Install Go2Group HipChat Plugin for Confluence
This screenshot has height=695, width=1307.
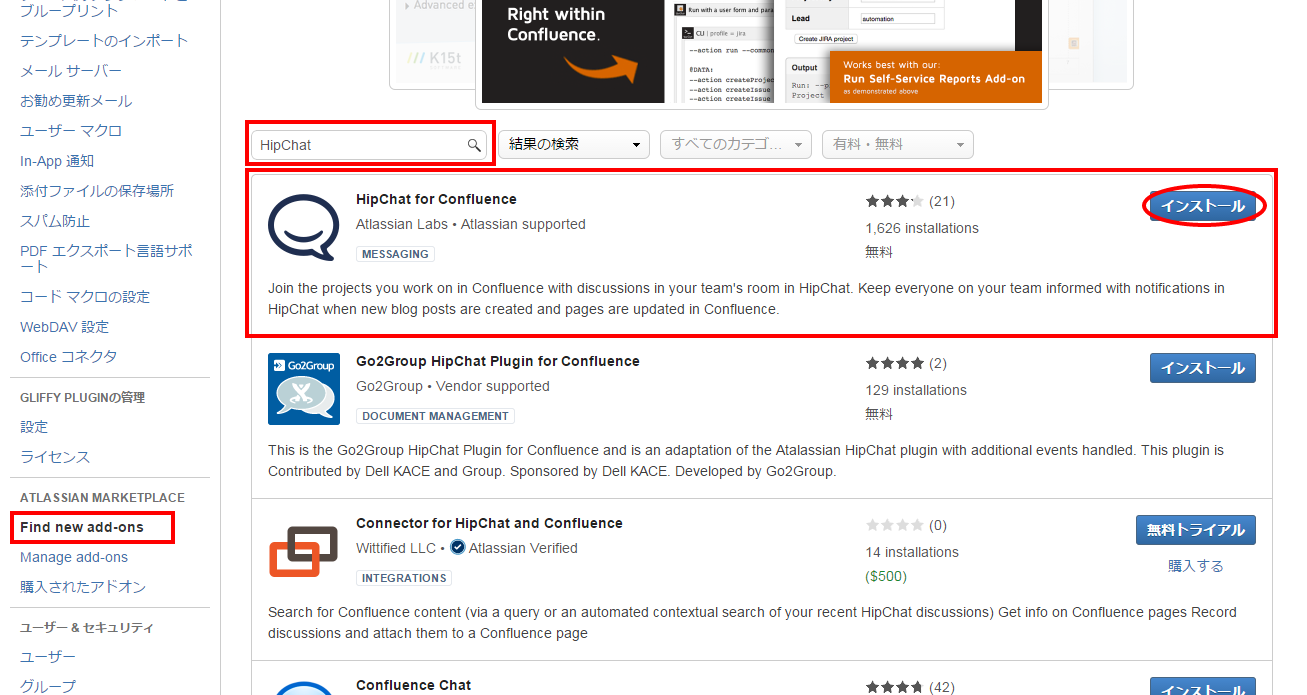pyautogui.click(x=1203, y=368)
